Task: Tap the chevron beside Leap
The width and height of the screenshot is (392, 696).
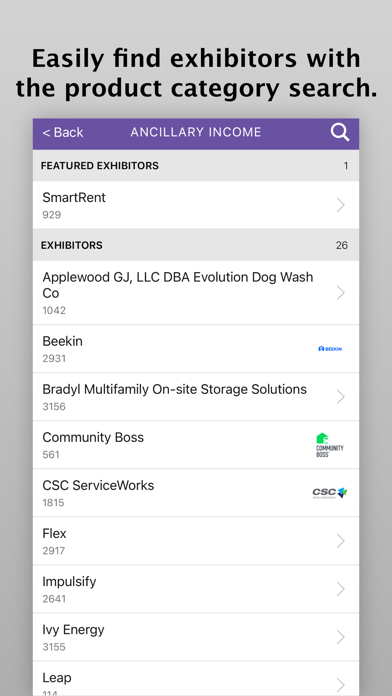Action: (x=341, y=684)
